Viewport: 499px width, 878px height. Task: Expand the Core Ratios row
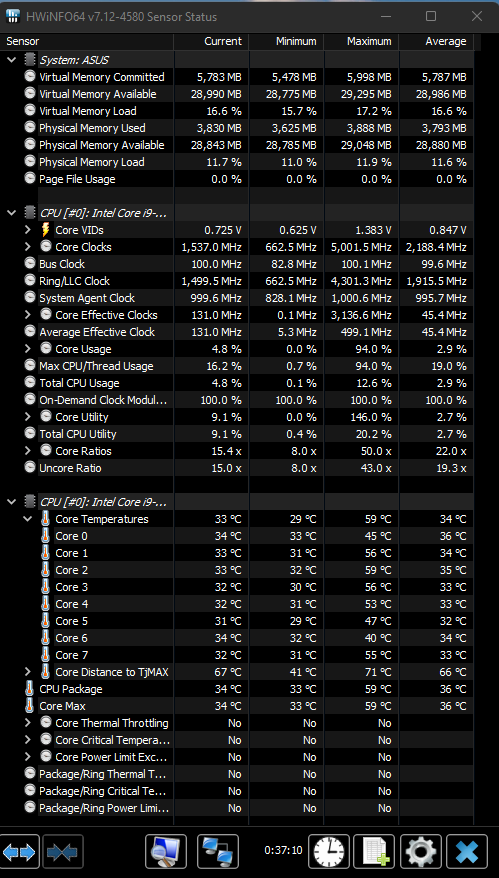(28, 451)
